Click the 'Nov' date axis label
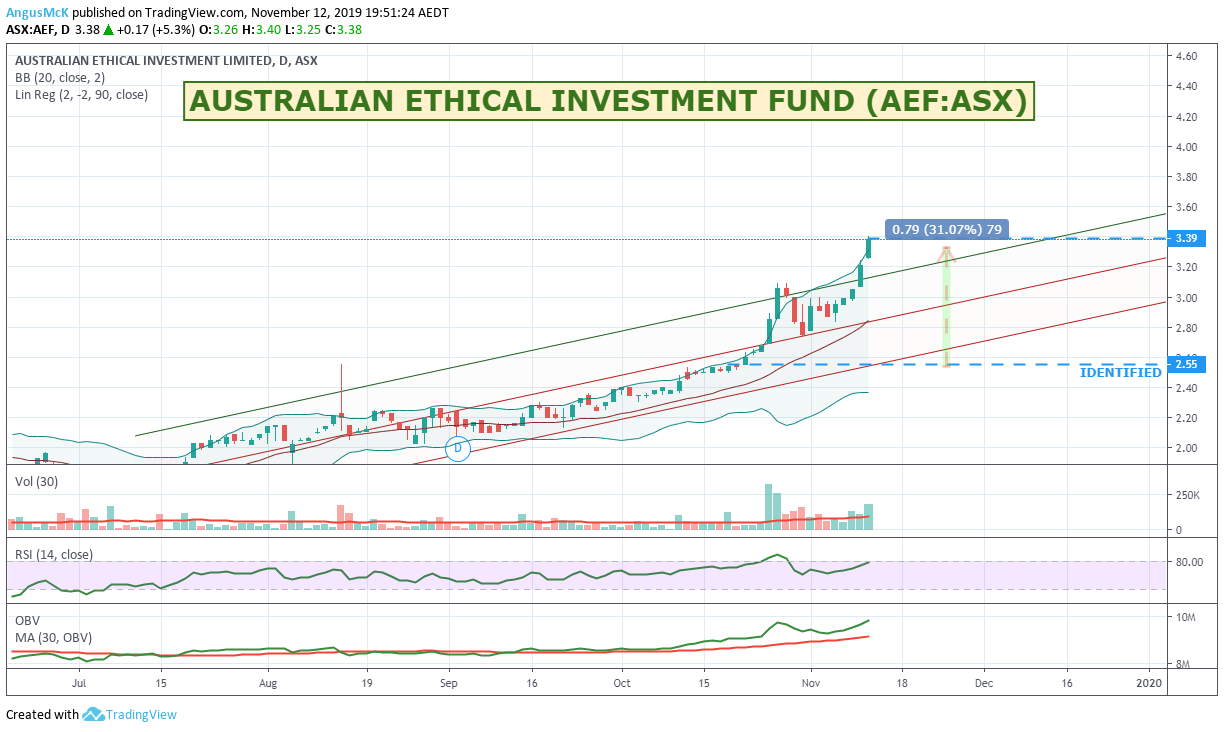This screenshot has width=1224, height=732. (x=810, y=683)
